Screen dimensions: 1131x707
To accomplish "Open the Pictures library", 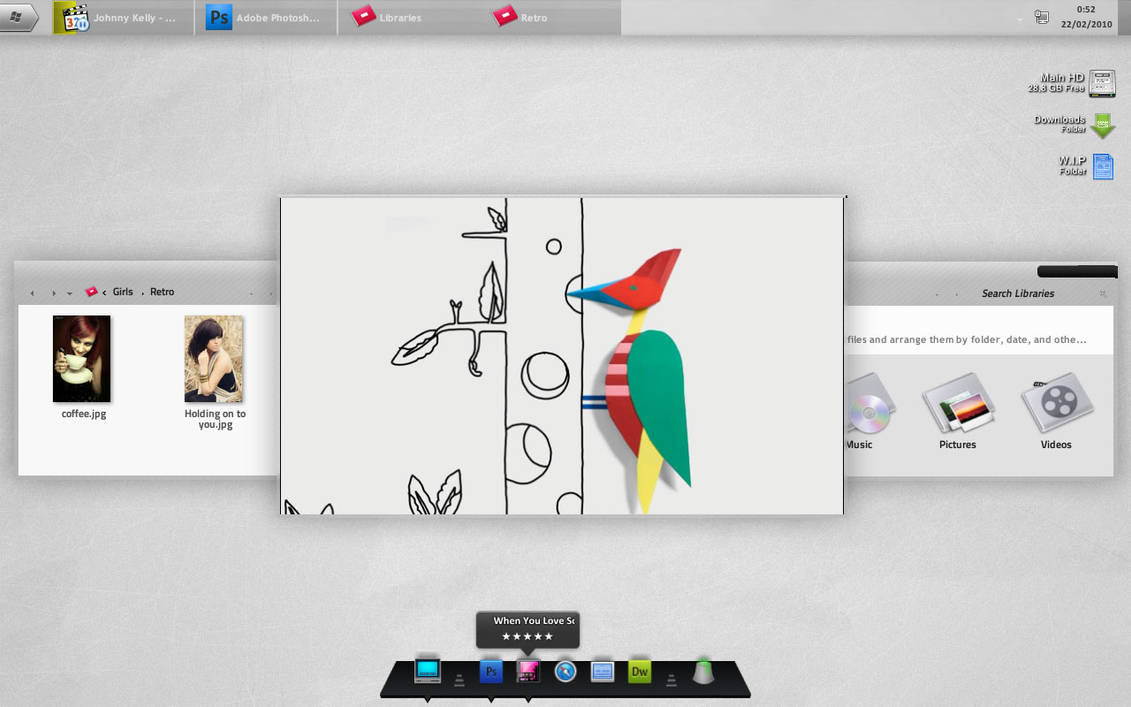I will pos(958,411).
